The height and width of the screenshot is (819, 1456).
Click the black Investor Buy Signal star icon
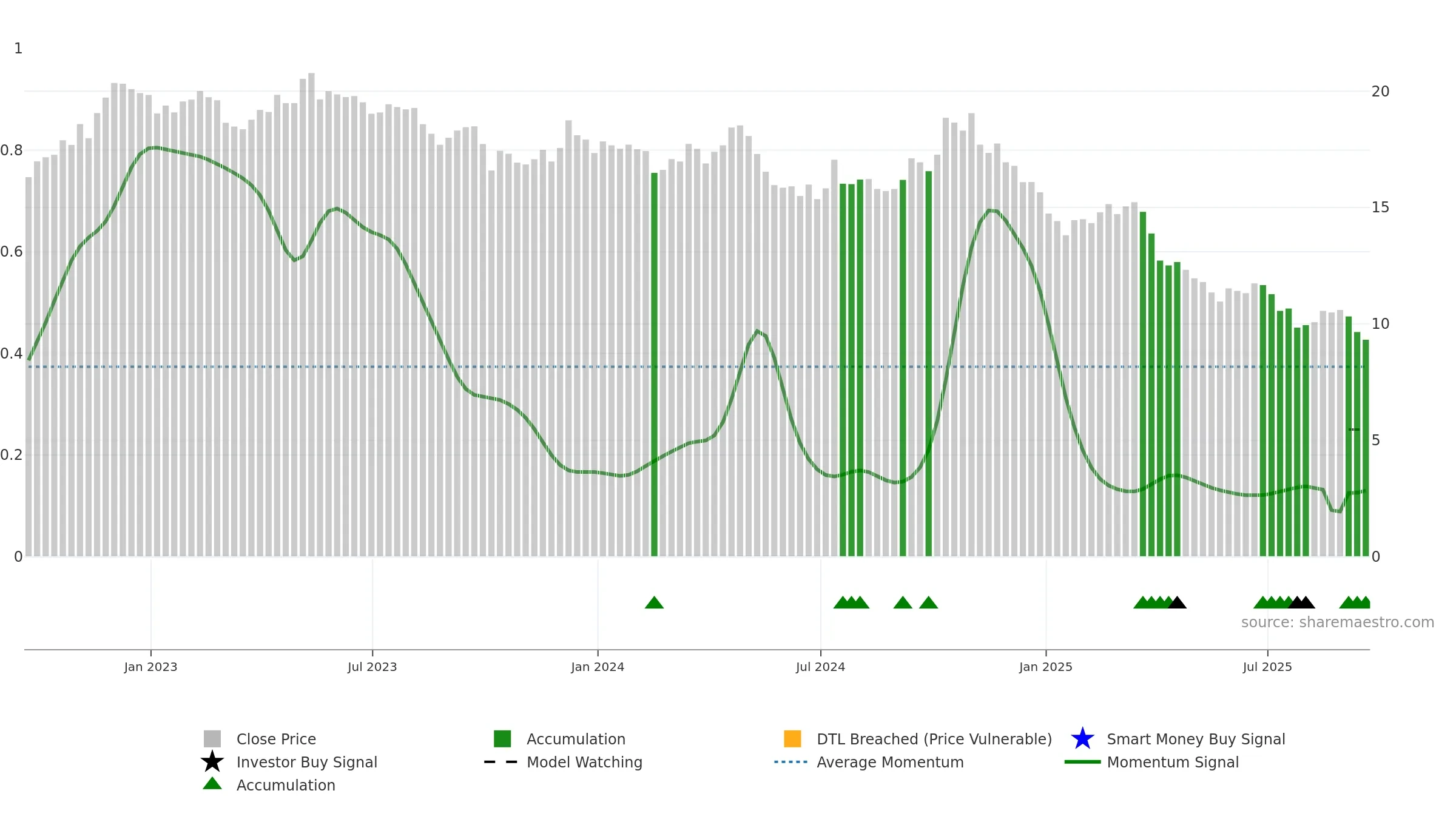(212, 761)
